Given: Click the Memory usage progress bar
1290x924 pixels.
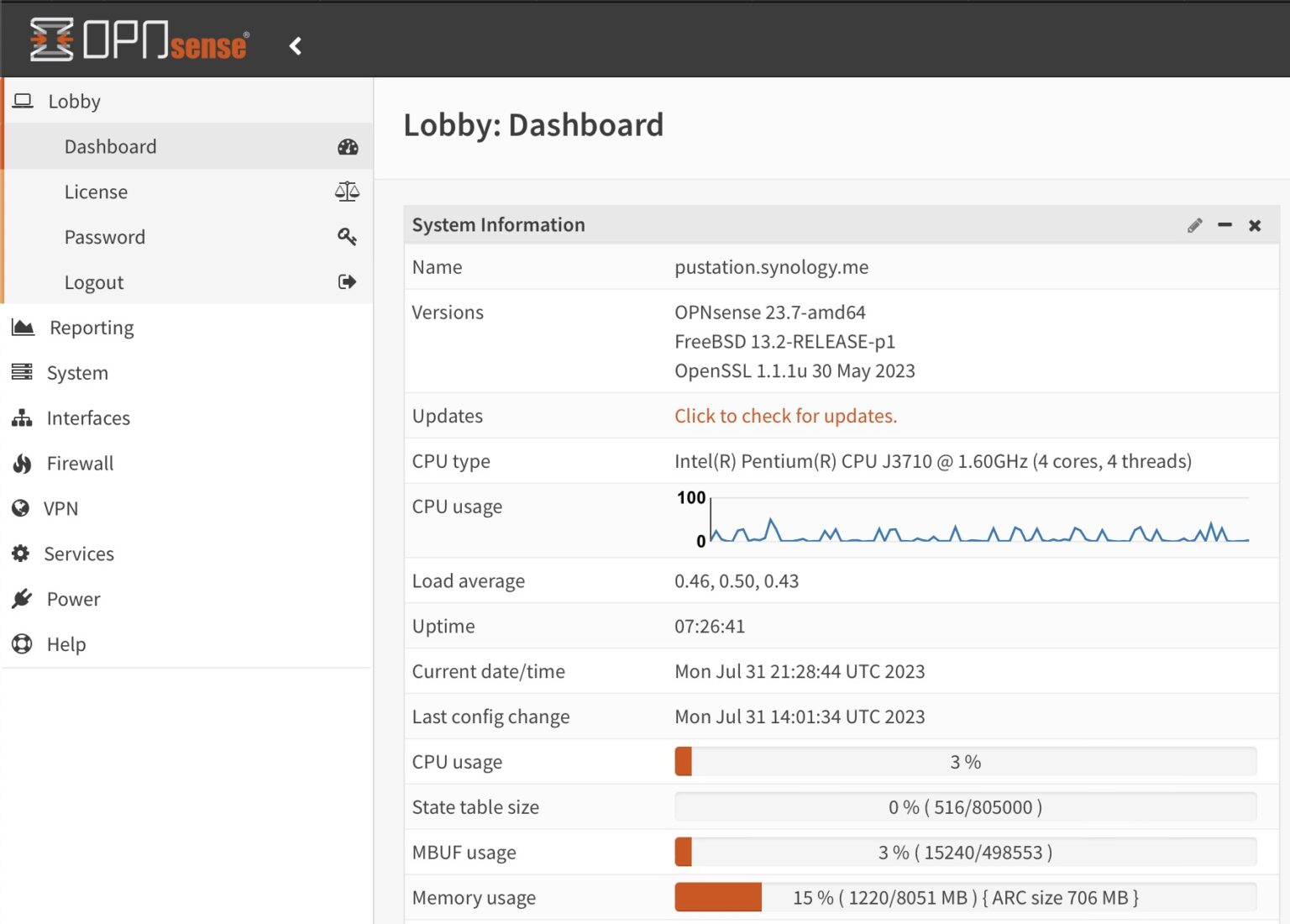Looking at the screenshot, I should click(965, 897).
